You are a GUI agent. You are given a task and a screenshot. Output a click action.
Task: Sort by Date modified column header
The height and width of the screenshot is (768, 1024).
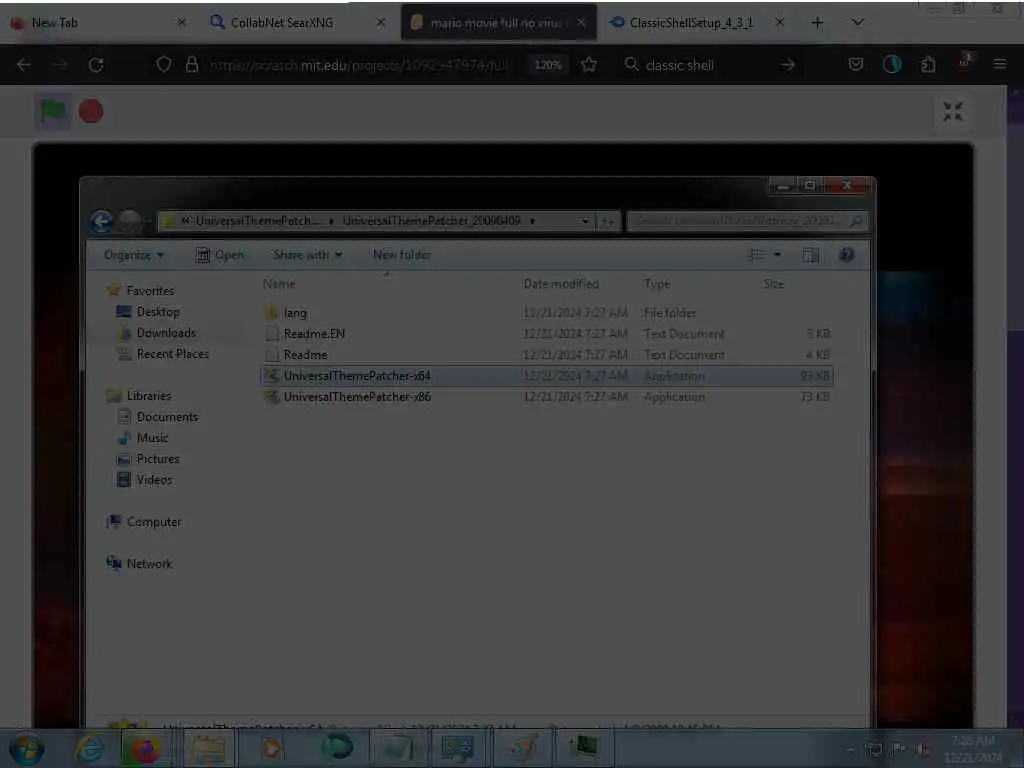561,284
